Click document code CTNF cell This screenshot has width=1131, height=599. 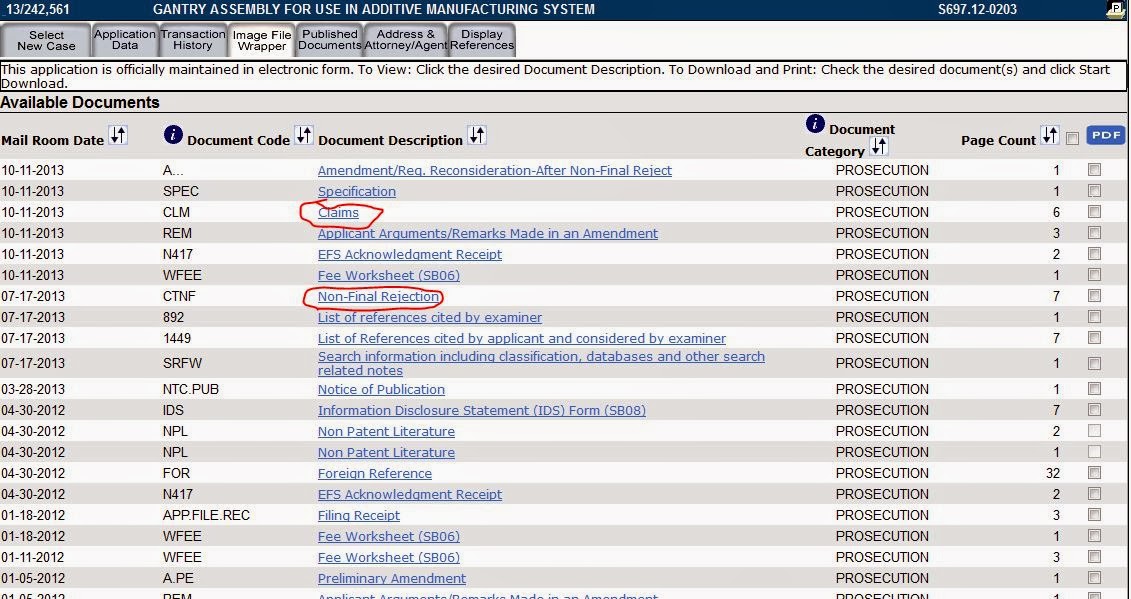tap(179, 296)
